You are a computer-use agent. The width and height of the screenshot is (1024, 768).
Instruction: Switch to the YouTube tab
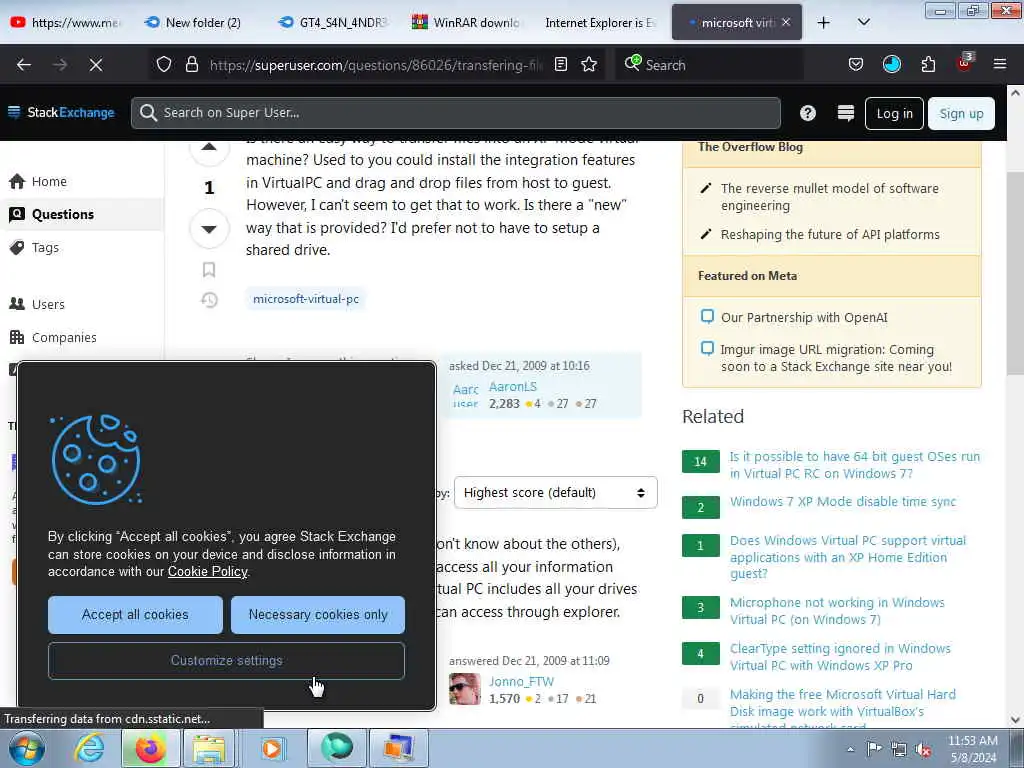pos(66,22)
